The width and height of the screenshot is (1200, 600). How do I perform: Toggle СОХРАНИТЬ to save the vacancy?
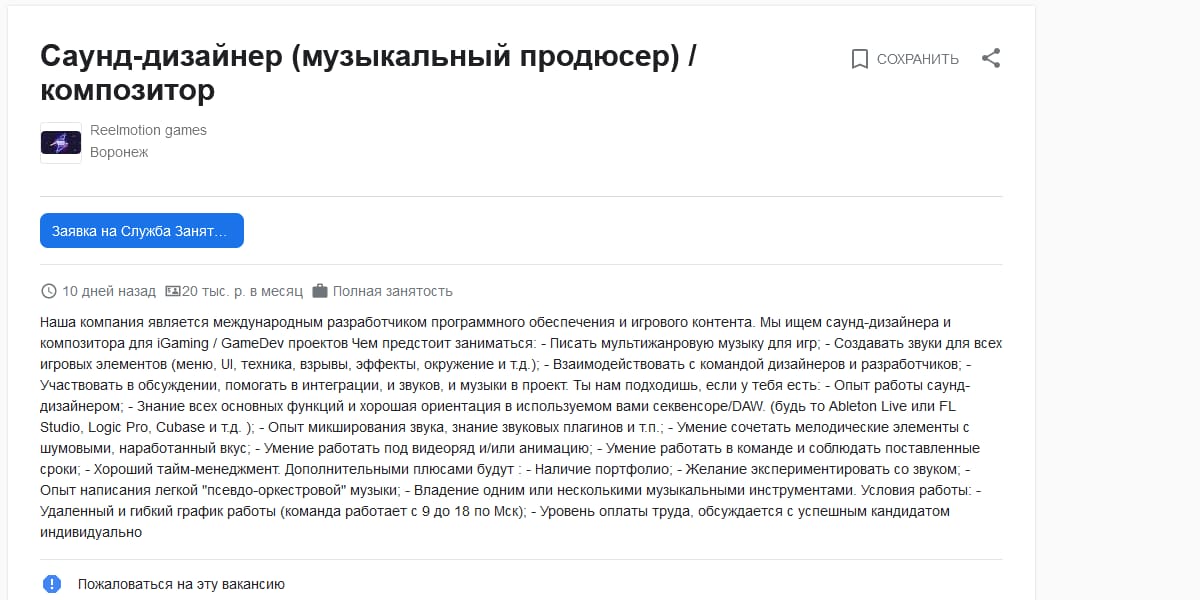pos(917,58)
